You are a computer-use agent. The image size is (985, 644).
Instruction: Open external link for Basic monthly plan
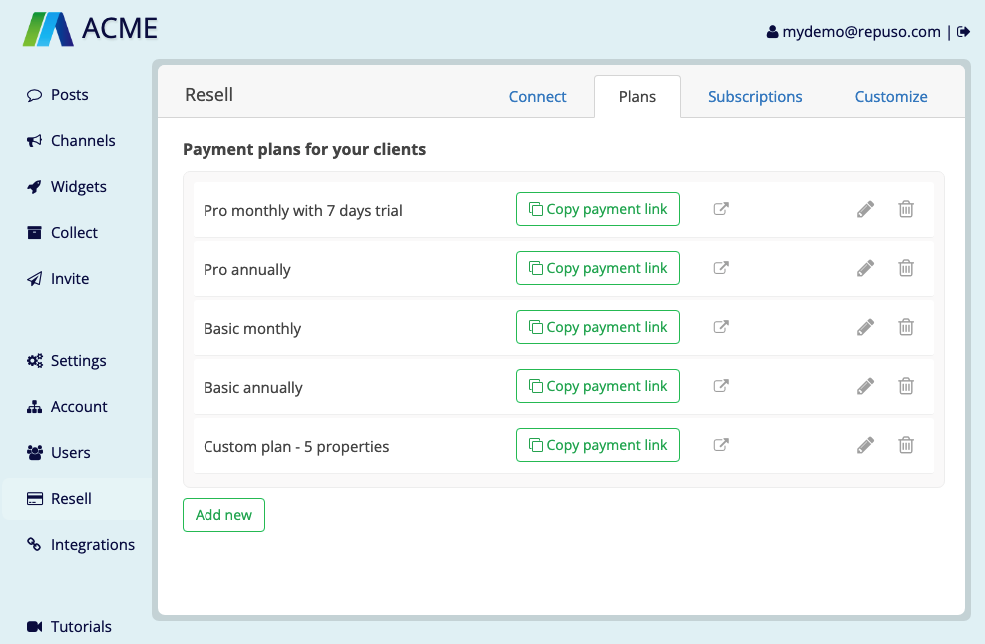pyautogui.click(x=721, y=327)
